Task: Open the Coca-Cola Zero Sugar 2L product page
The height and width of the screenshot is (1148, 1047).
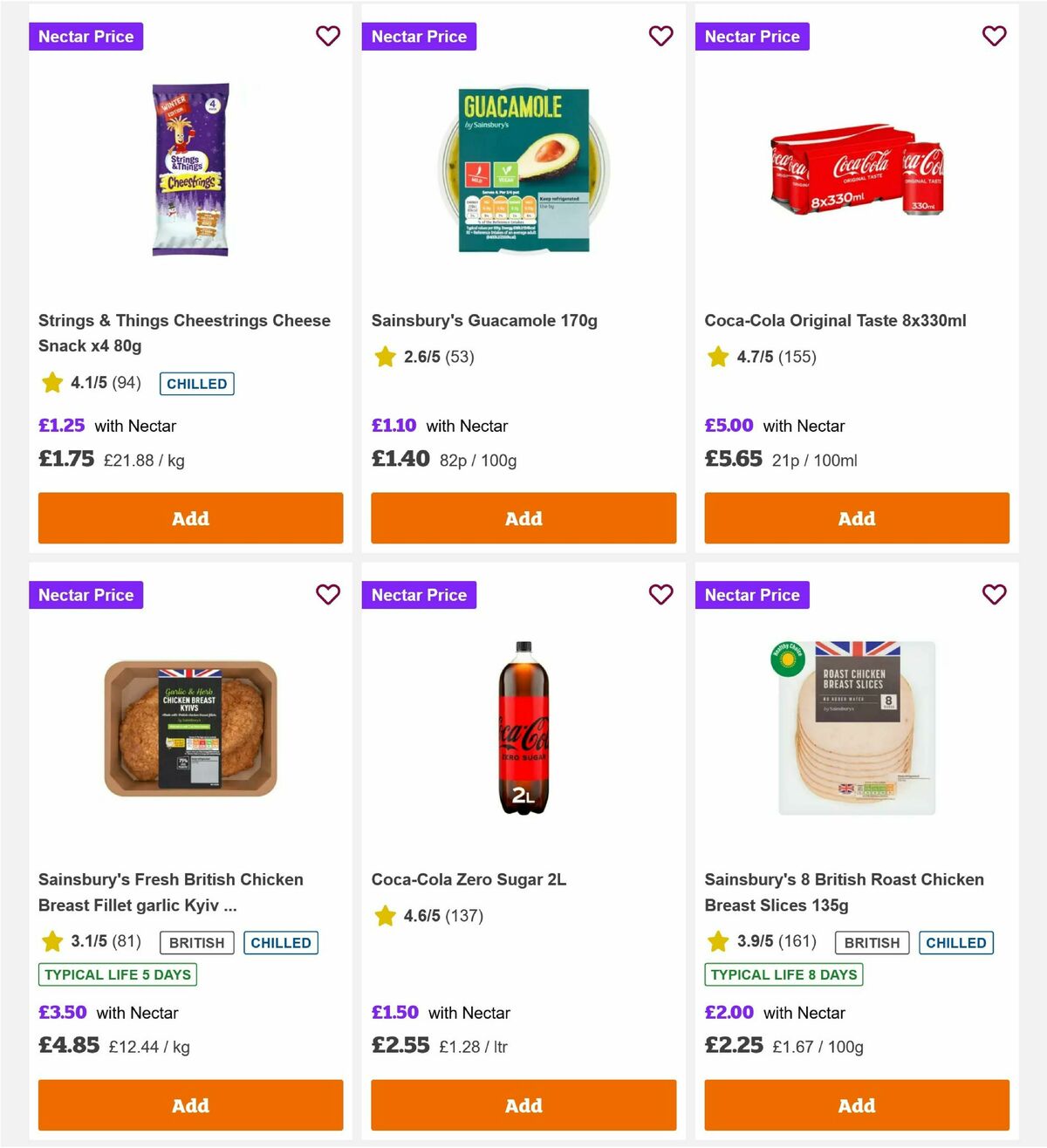Action: [469, 879]
